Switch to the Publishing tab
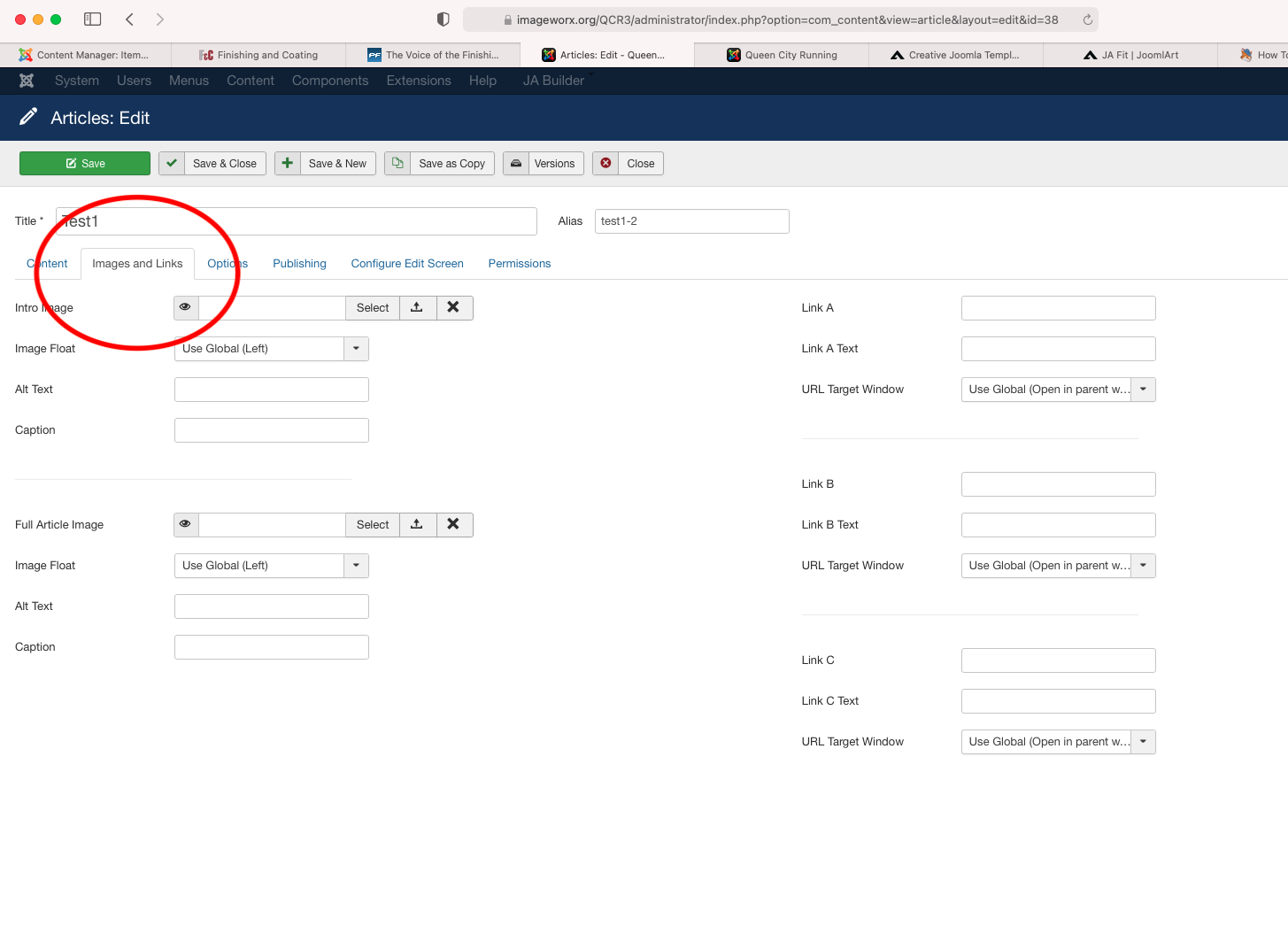The image size is (1288, 942). tap(299, 264)
